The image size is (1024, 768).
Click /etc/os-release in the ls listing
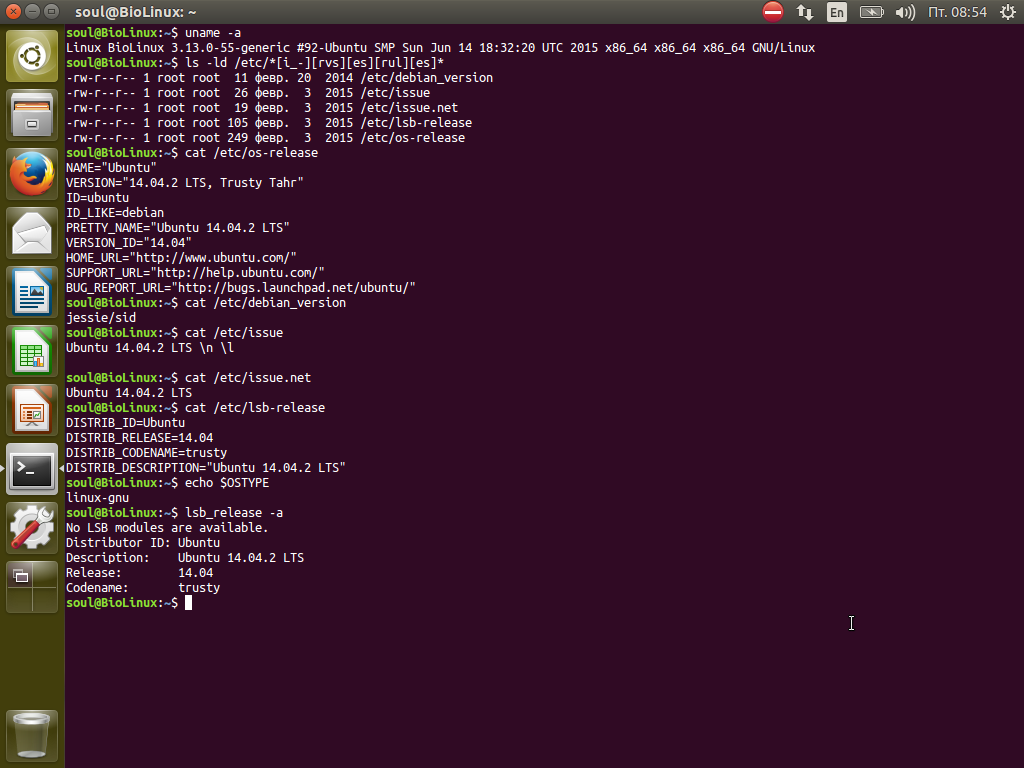(413, 138)
